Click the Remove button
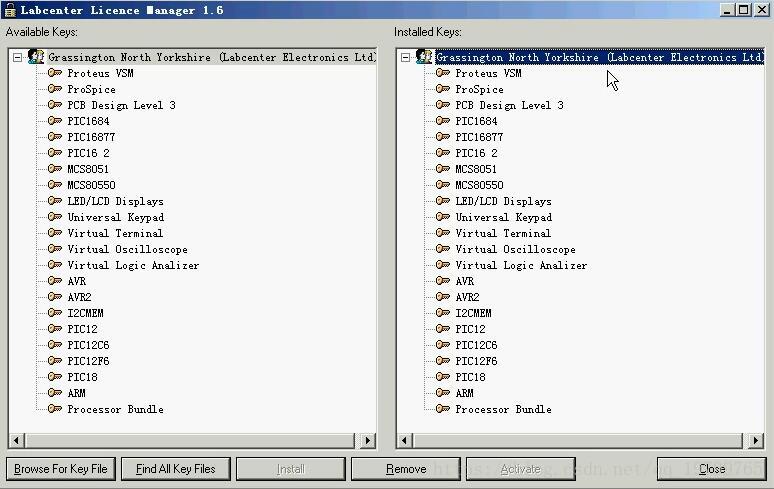Viewport: 774px width, 489px height. 406,469
